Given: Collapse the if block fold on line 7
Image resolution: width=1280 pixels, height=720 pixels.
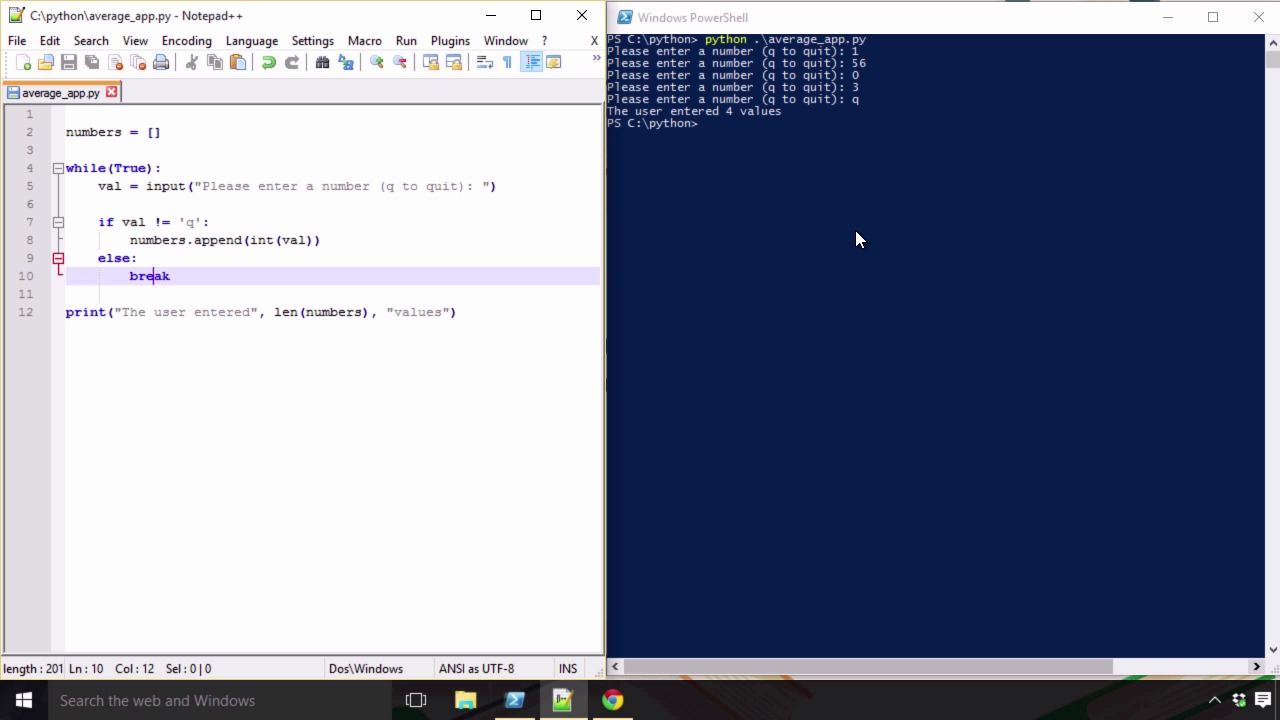Looking at the screenshot, I should (58, 222).
